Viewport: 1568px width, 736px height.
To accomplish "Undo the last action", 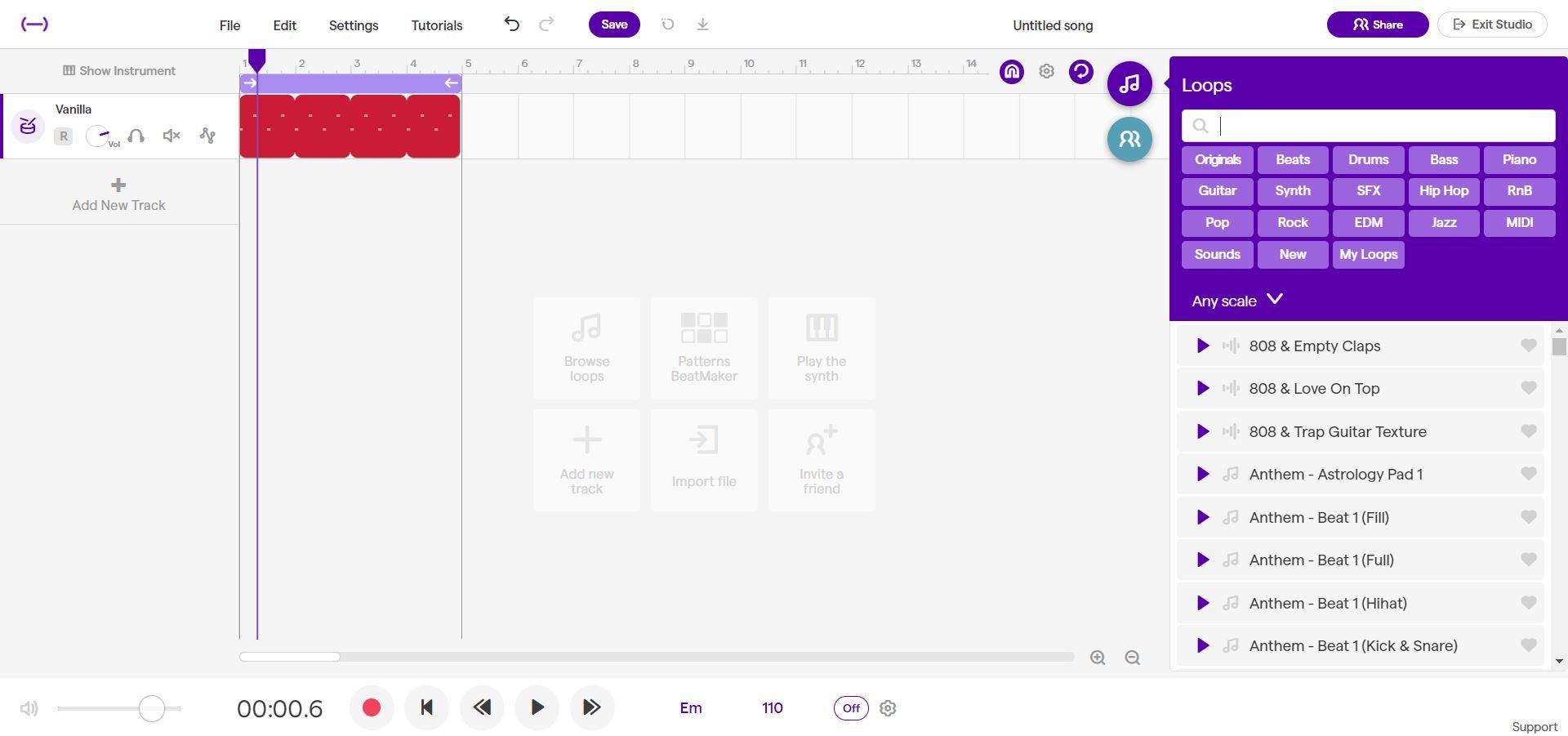I will pyautogui.click(x=511, y=25).
